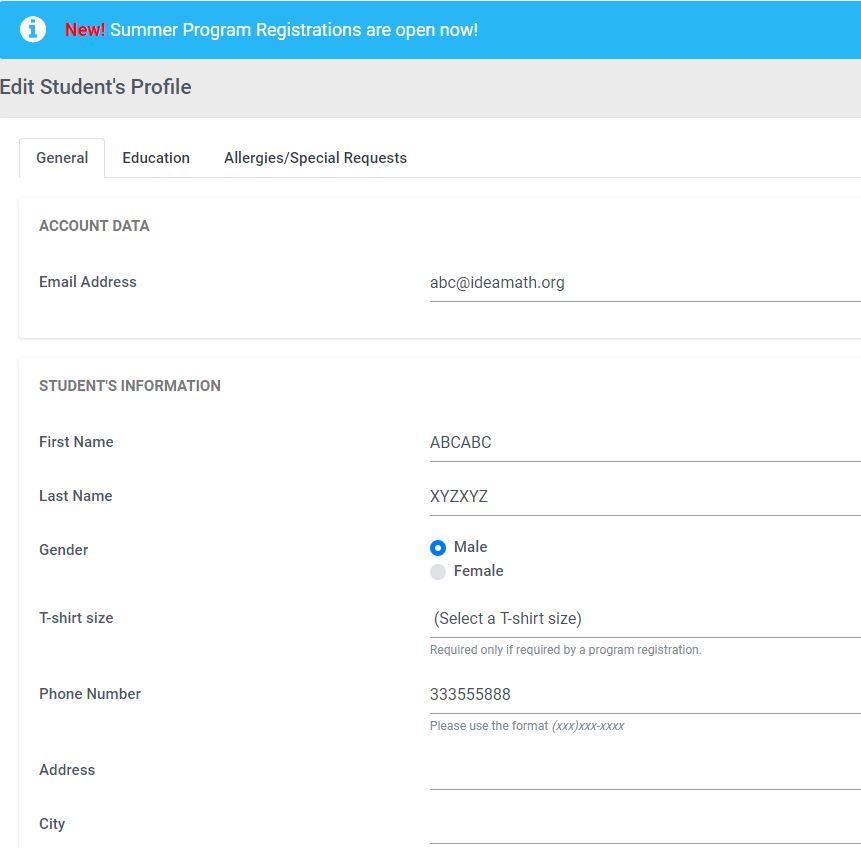Click the "STUDENT'S INFORMATION" section header

[x=130, y=386]
